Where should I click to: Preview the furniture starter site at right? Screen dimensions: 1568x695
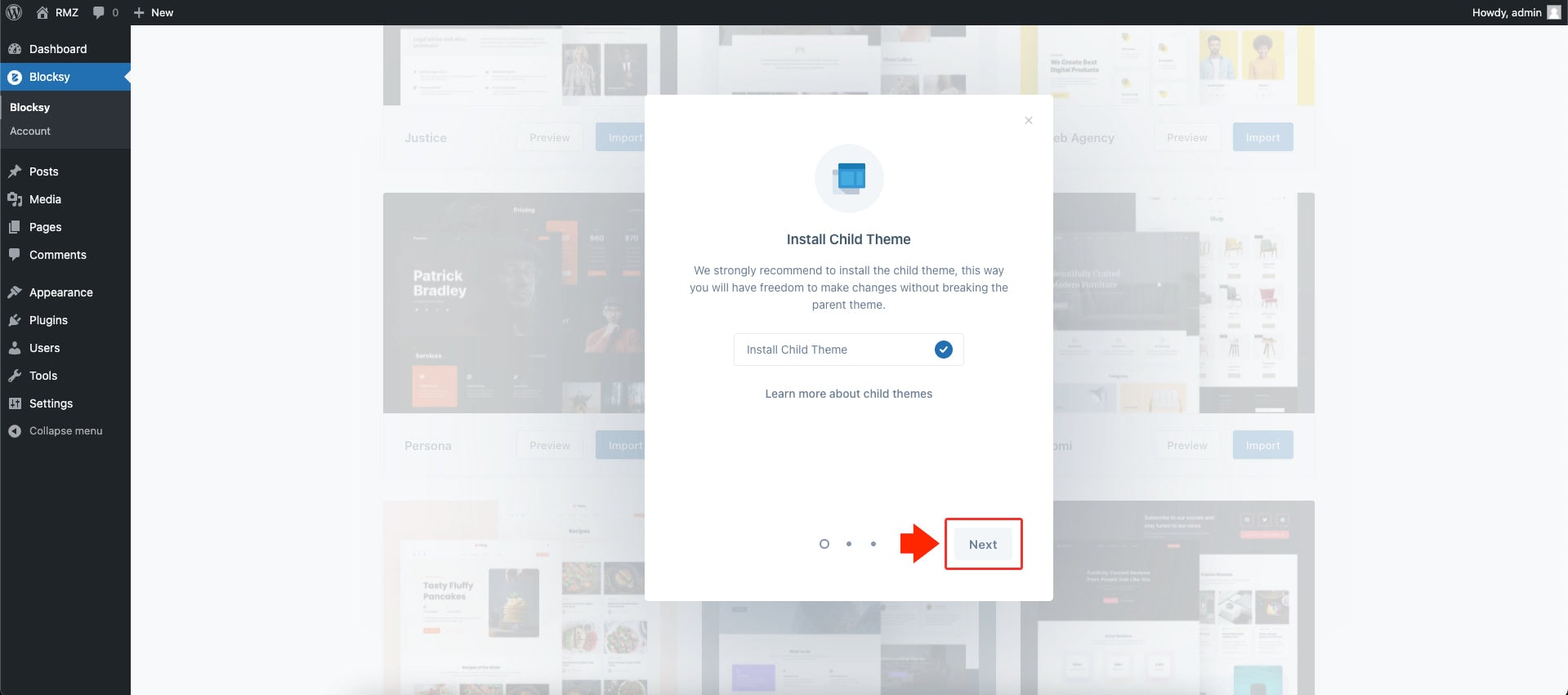coord(1187,445)
